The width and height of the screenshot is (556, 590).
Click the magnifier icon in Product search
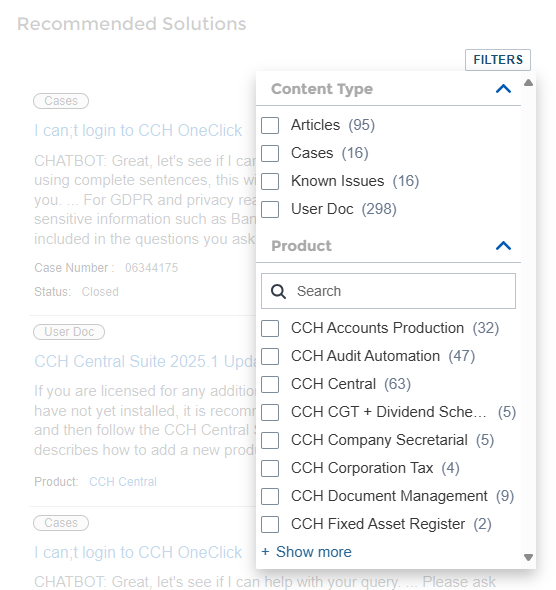278,291
